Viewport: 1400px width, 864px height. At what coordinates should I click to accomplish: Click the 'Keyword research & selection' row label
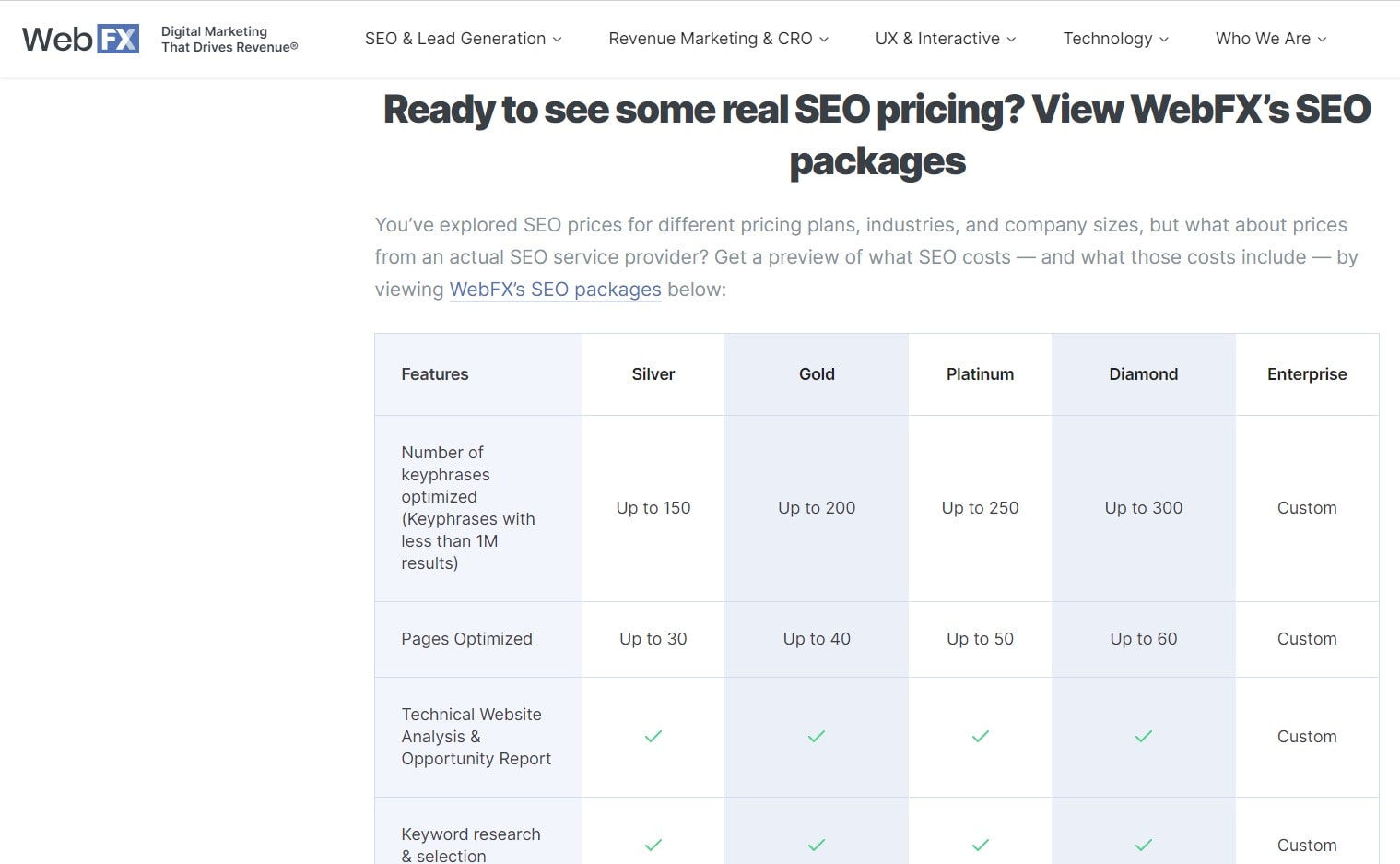tap(471, 845)
